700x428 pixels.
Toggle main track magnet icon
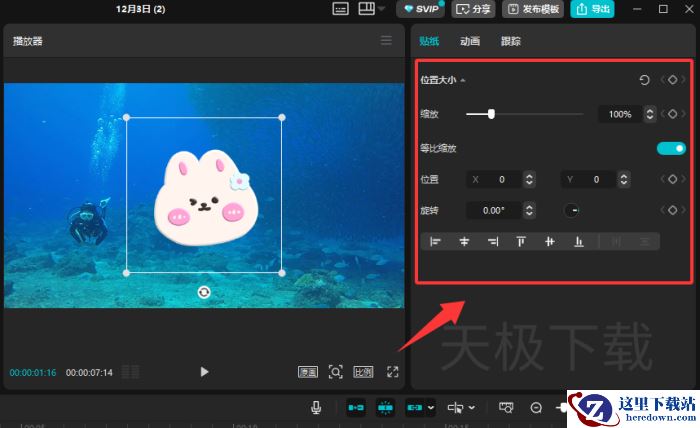356,407
